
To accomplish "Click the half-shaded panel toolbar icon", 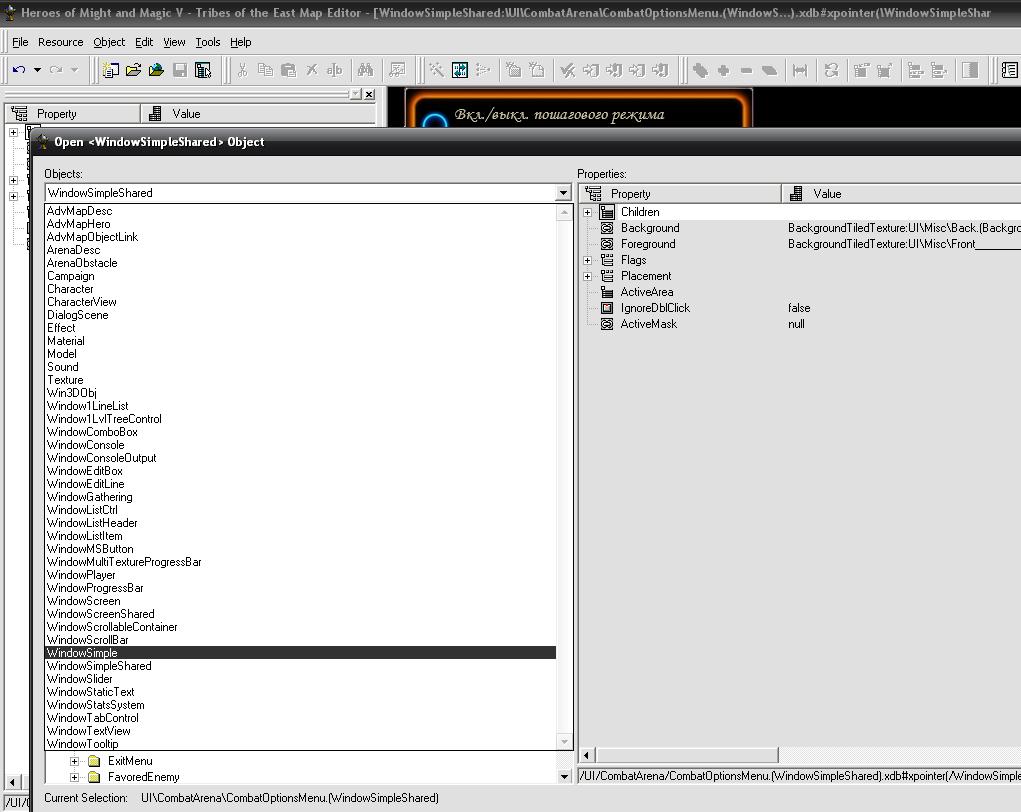I will (970, 70).
